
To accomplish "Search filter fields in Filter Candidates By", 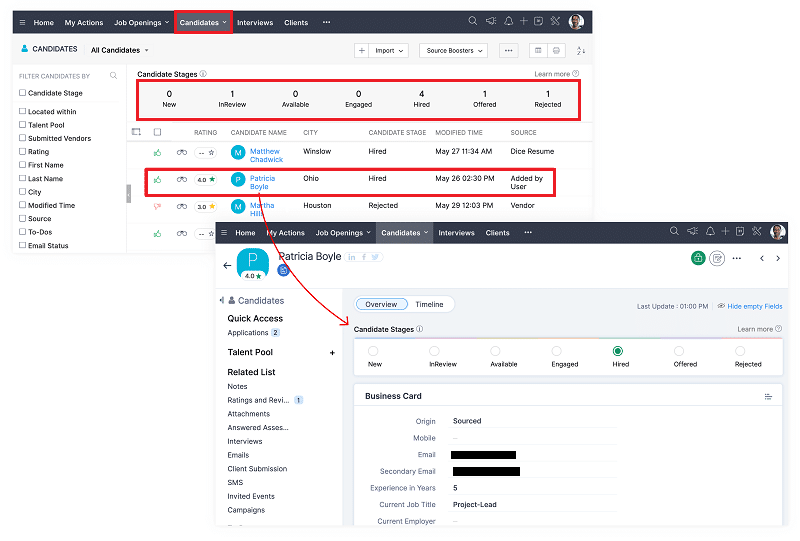I will click(113, 76).
